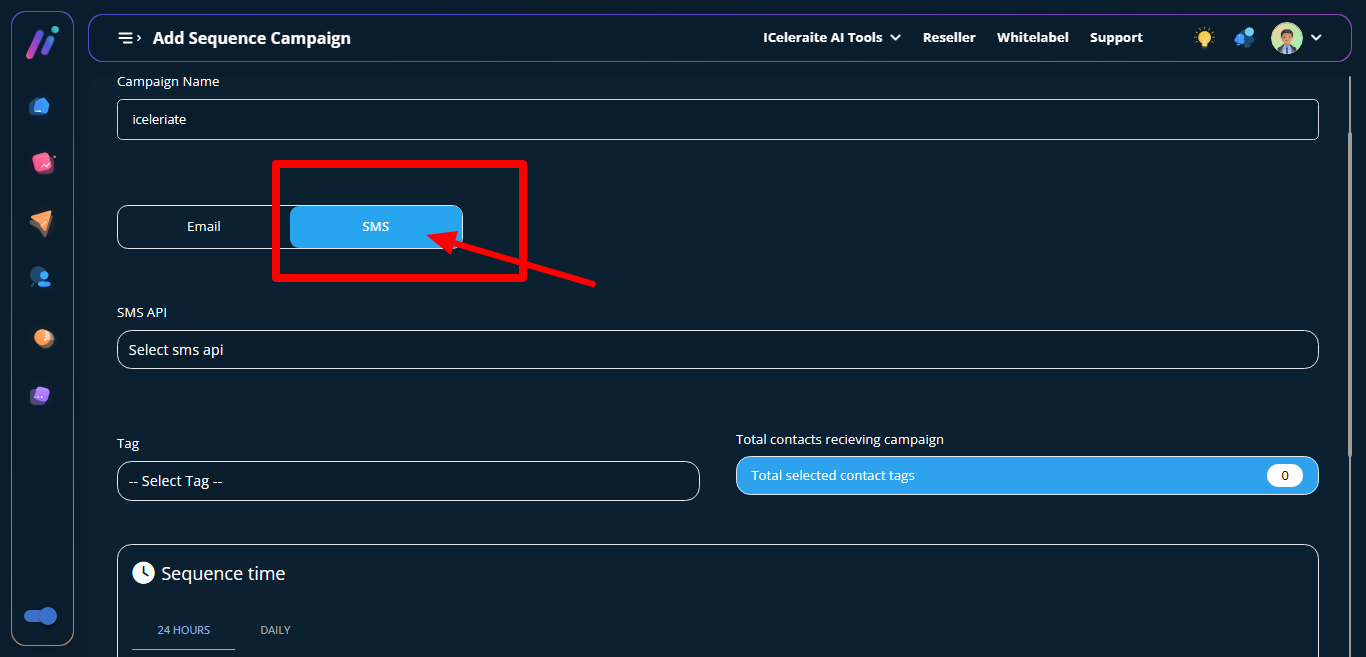Open the purple chat bubble sidebar icon
The image size is (1366, 657).
pyautogui.click(x=40, y=395)
